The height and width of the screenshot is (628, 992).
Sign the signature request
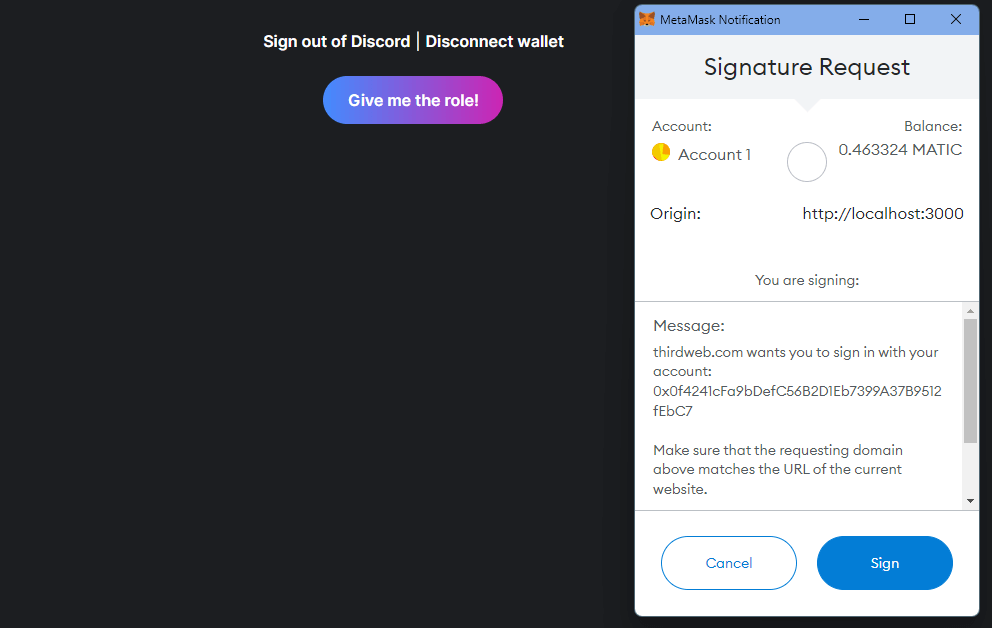tap(884, 563)
